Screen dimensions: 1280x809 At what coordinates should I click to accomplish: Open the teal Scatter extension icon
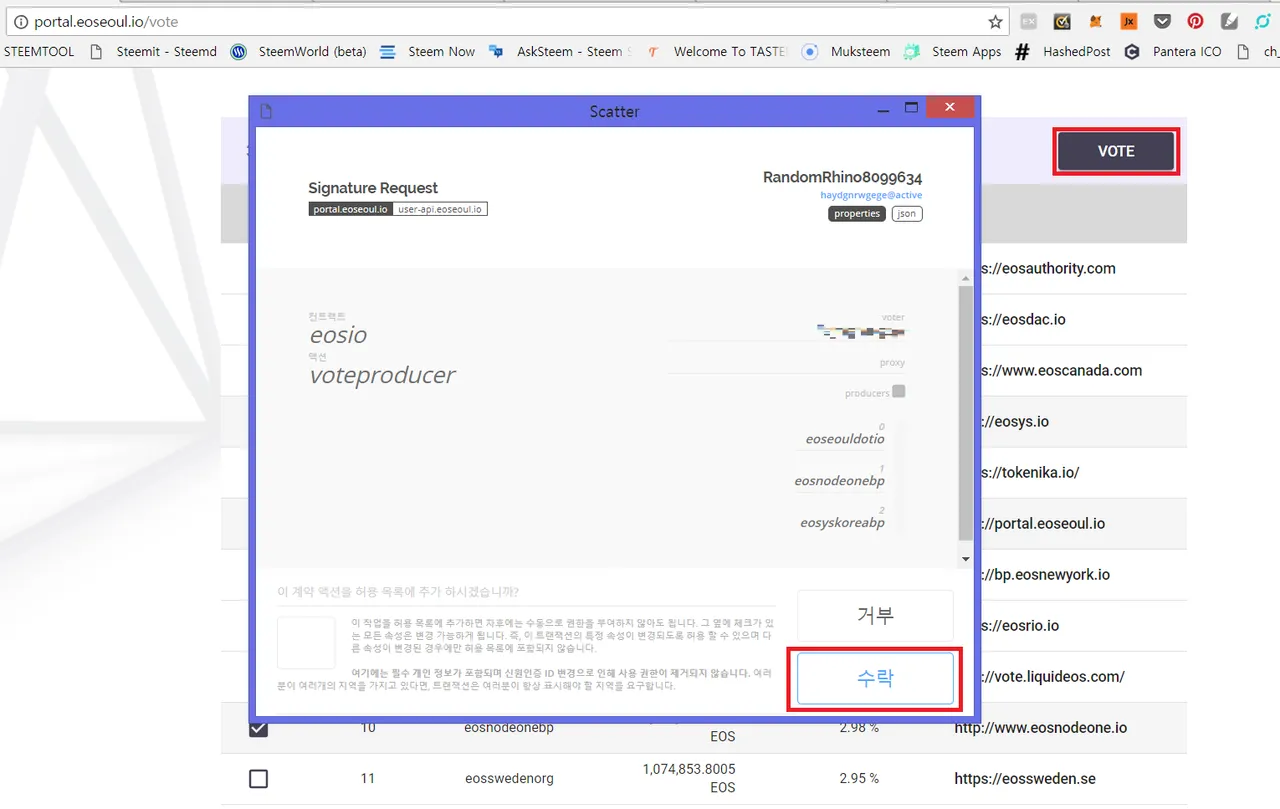(1262, 21)
